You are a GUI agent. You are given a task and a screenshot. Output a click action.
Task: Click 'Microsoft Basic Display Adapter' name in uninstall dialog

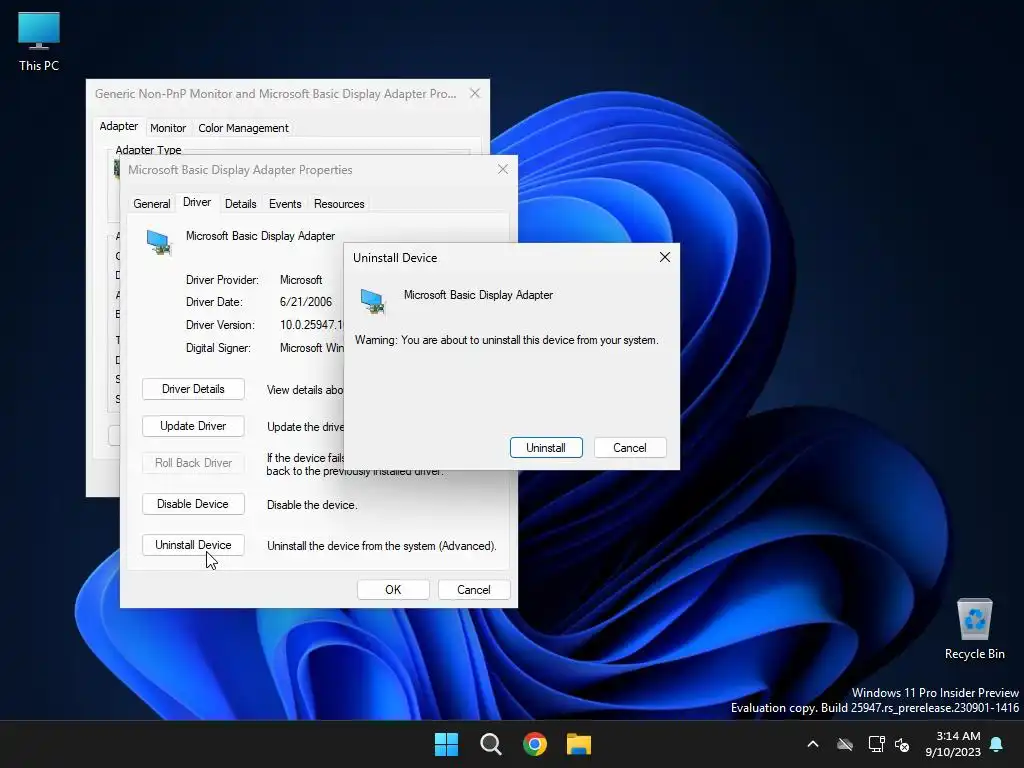(x=478, y=295)
